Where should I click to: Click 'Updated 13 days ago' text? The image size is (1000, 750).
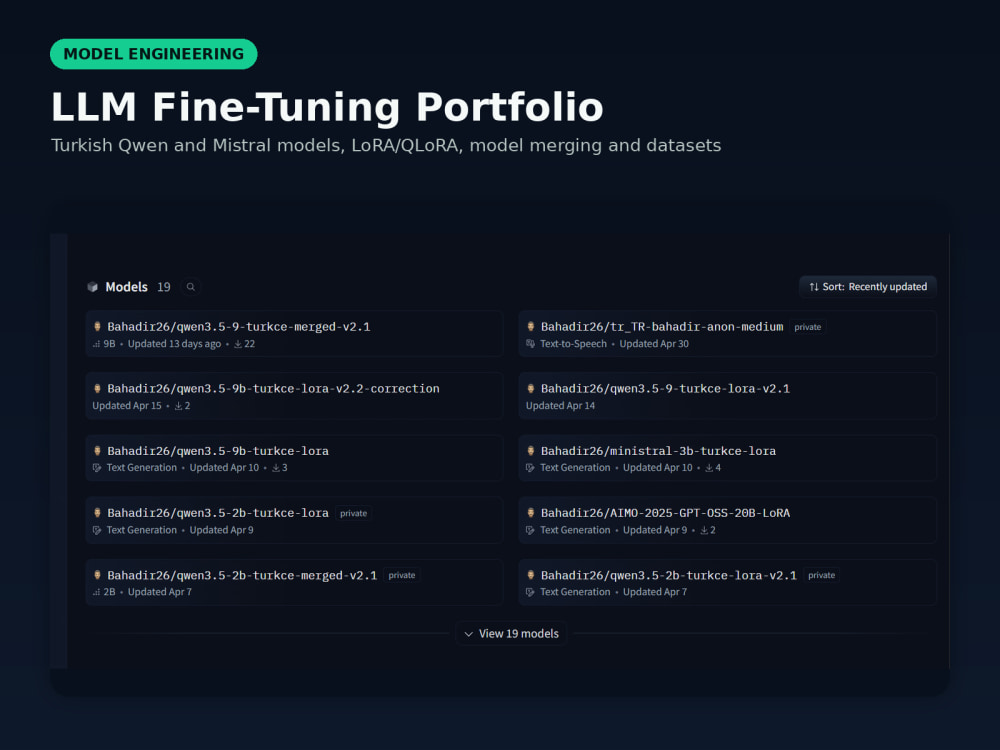(x=174, y=344)
